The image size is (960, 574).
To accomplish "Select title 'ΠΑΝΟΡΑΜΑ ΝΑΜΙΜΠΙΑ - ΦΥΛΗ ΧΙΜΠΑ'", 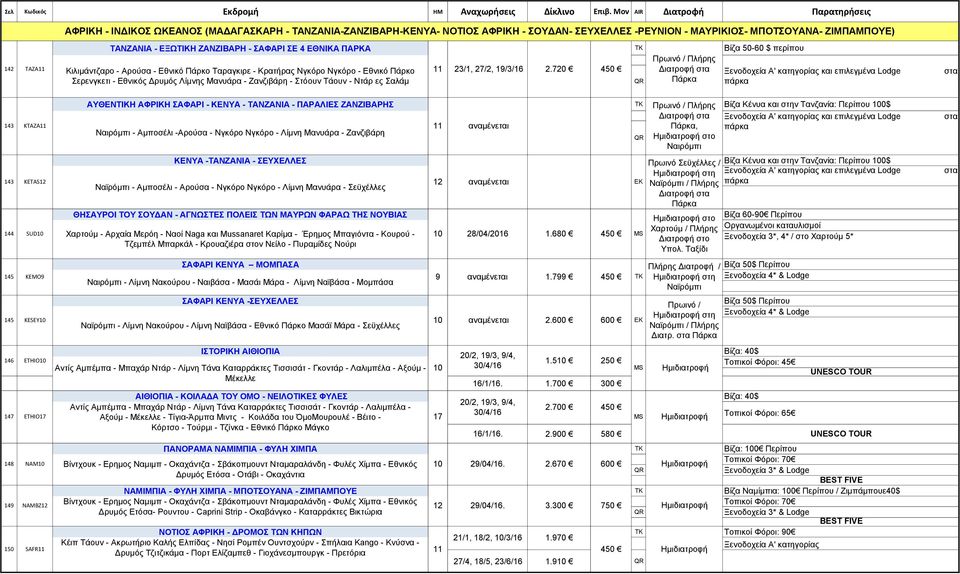I will (x=240, y=449).
